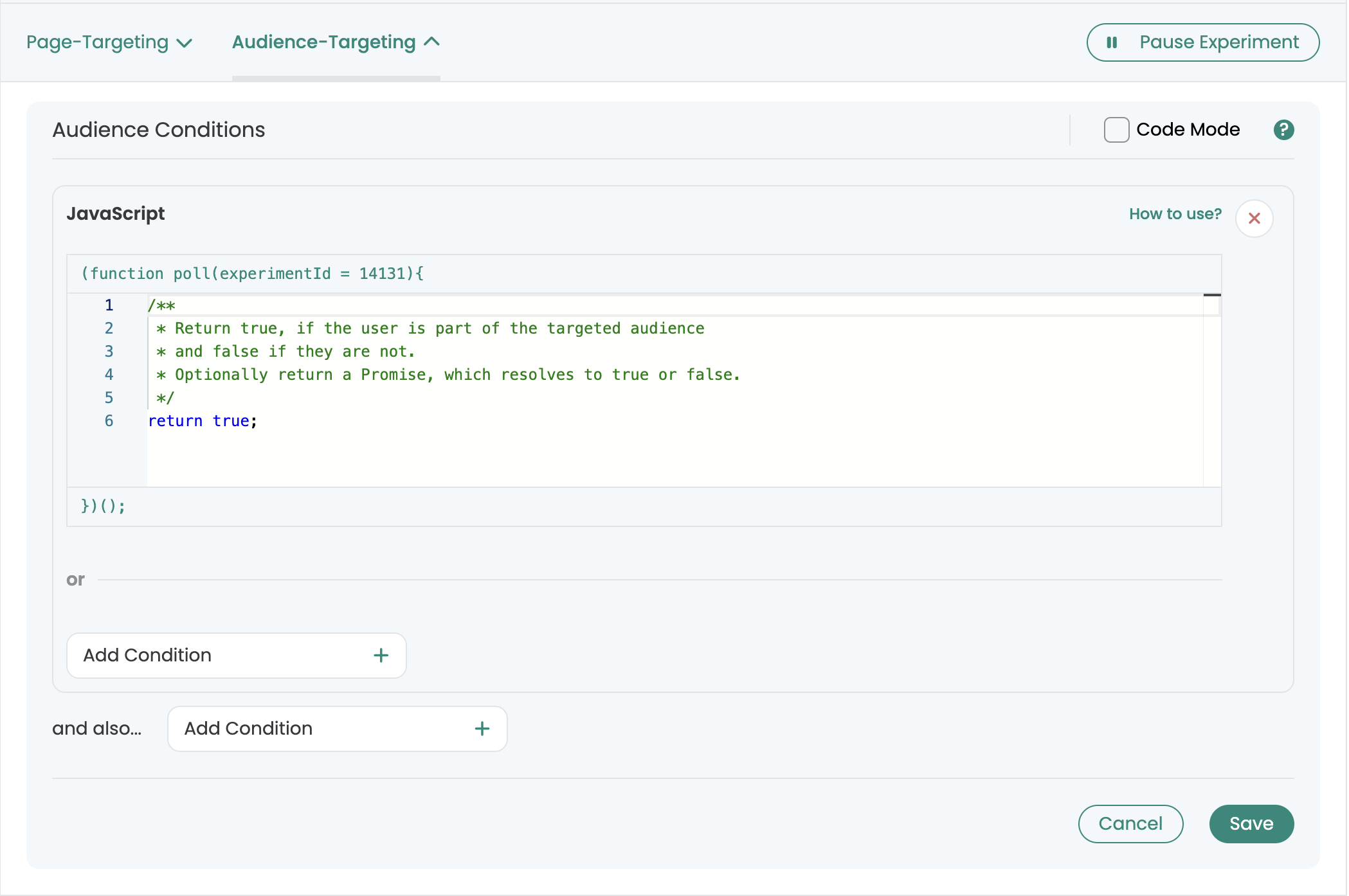The image size is (1349, 896).
Task: Click line number 6 in the editor gutter
Action: pos(109,421)
